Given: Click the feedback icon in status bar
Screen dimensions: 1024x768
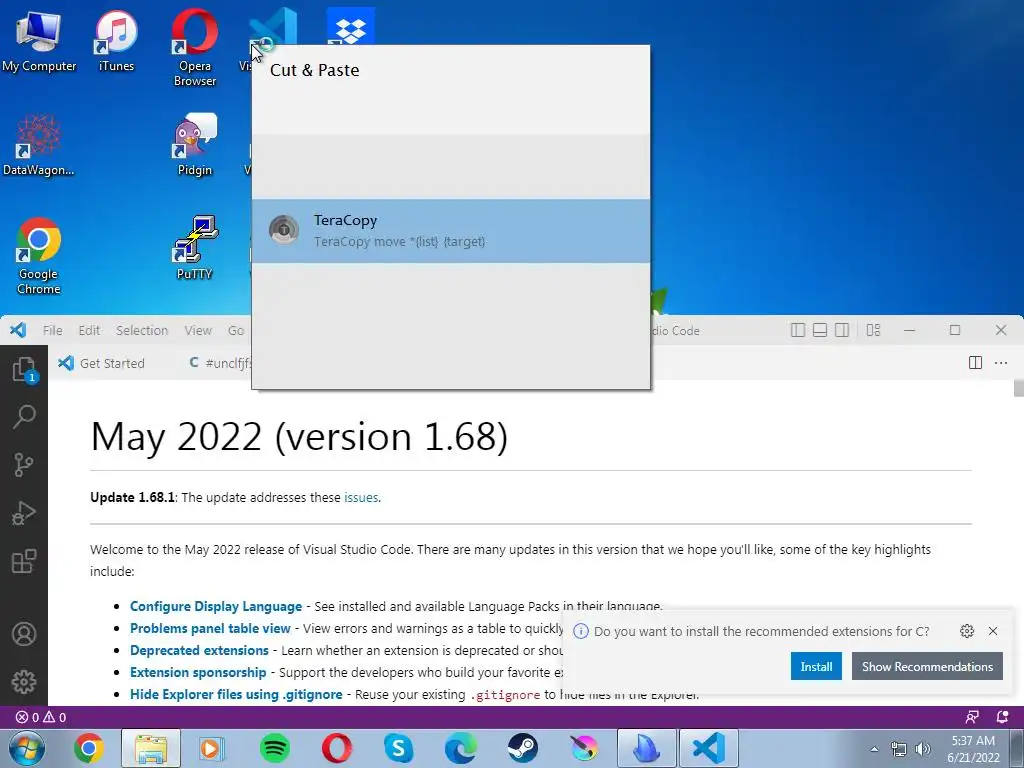Looking at the screenshot, I should (972, 717).
